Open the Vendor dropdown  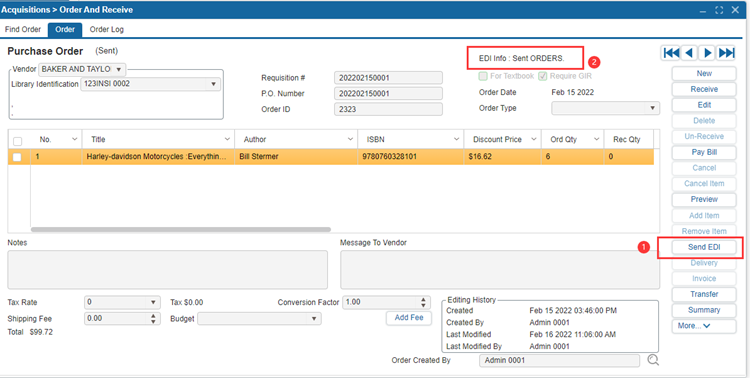point(119,69)
